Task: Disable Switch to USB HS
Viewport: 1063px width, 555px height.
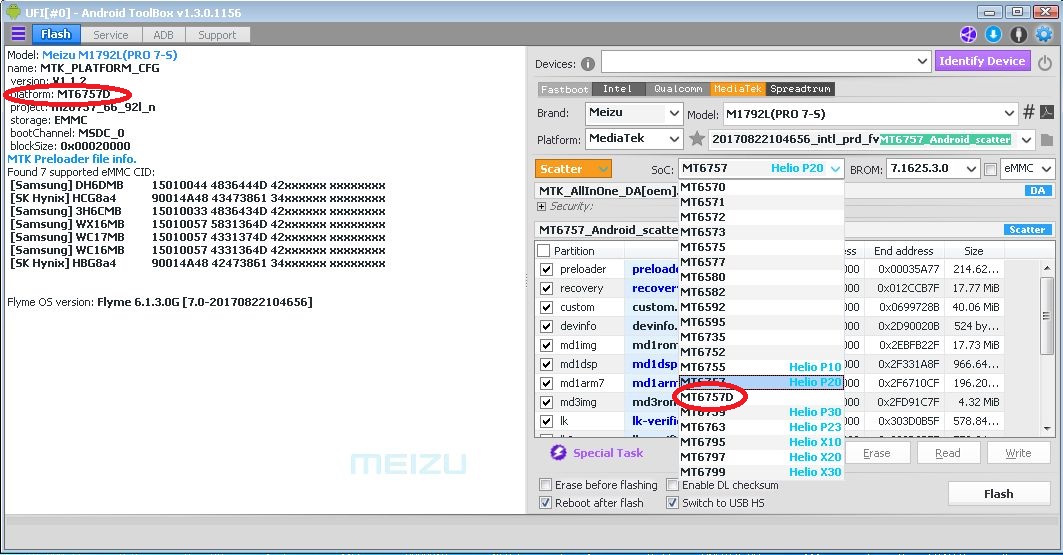Action: (672, 503)
